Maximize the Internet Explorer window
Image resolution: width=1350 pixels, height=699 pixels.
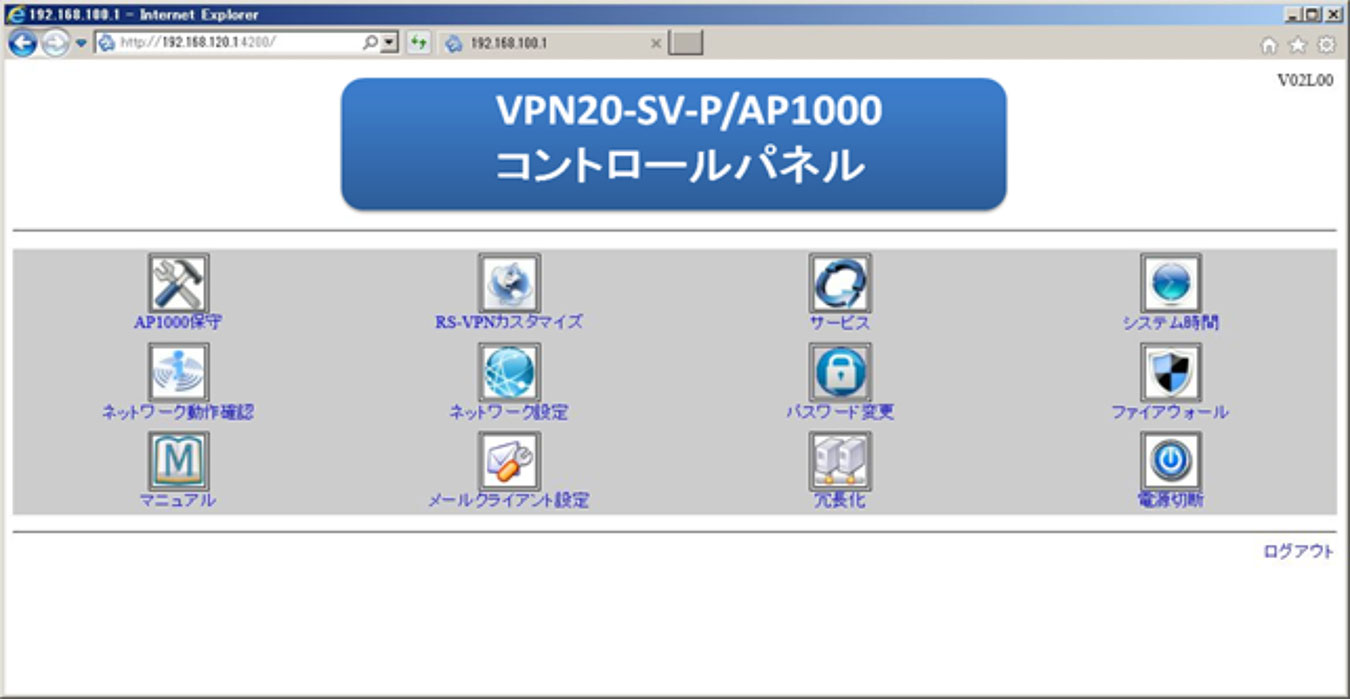click(x=1313, y=14)
